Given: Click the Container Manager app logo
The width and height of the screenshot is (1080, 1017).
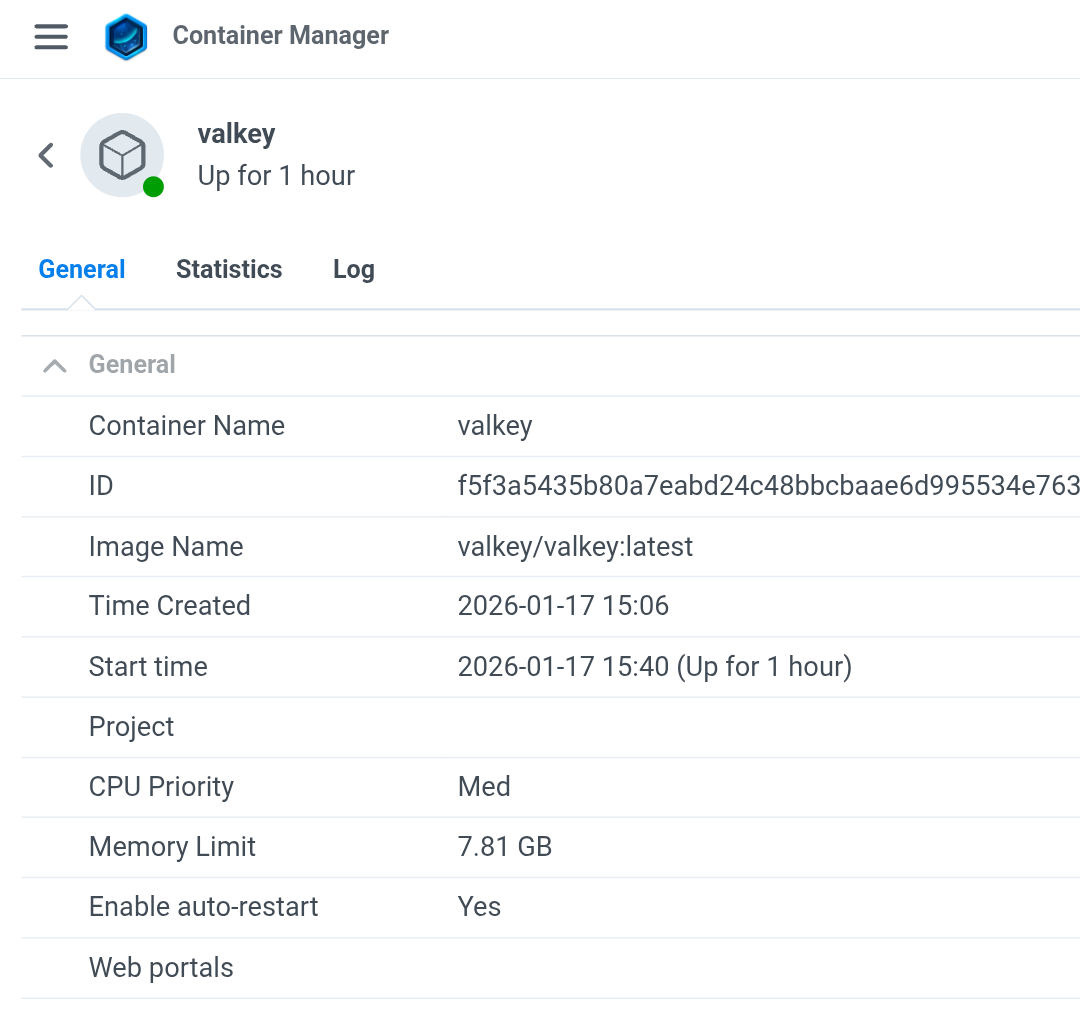Looking at the screenshot, I should tap(126, 37).
